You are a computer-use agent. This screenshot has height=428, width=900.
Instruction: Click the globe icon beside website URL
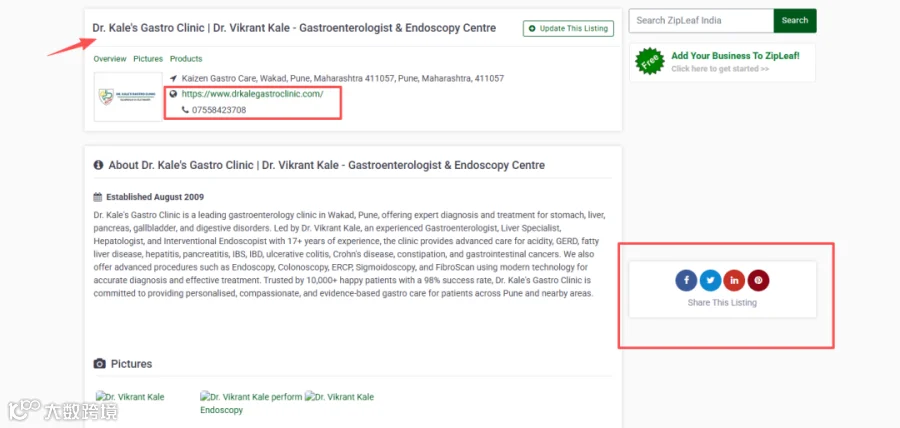tap(173, 94)
